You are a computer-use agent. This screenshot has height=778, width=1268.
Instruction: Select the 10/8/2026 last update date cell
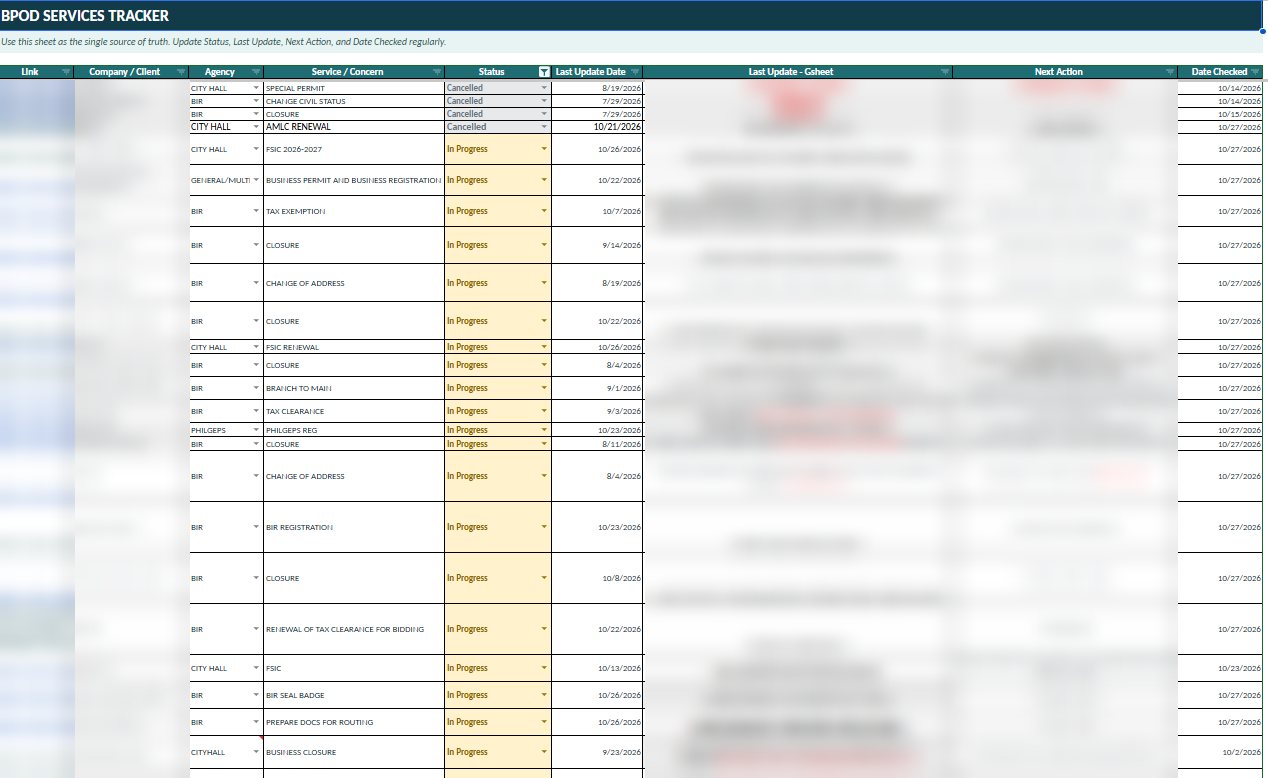(x=597, y=578)
